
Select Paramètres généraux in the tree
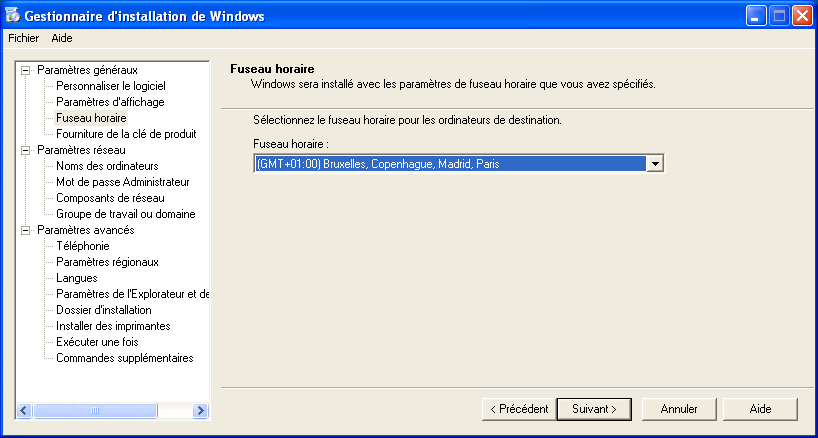coord(88,70)
